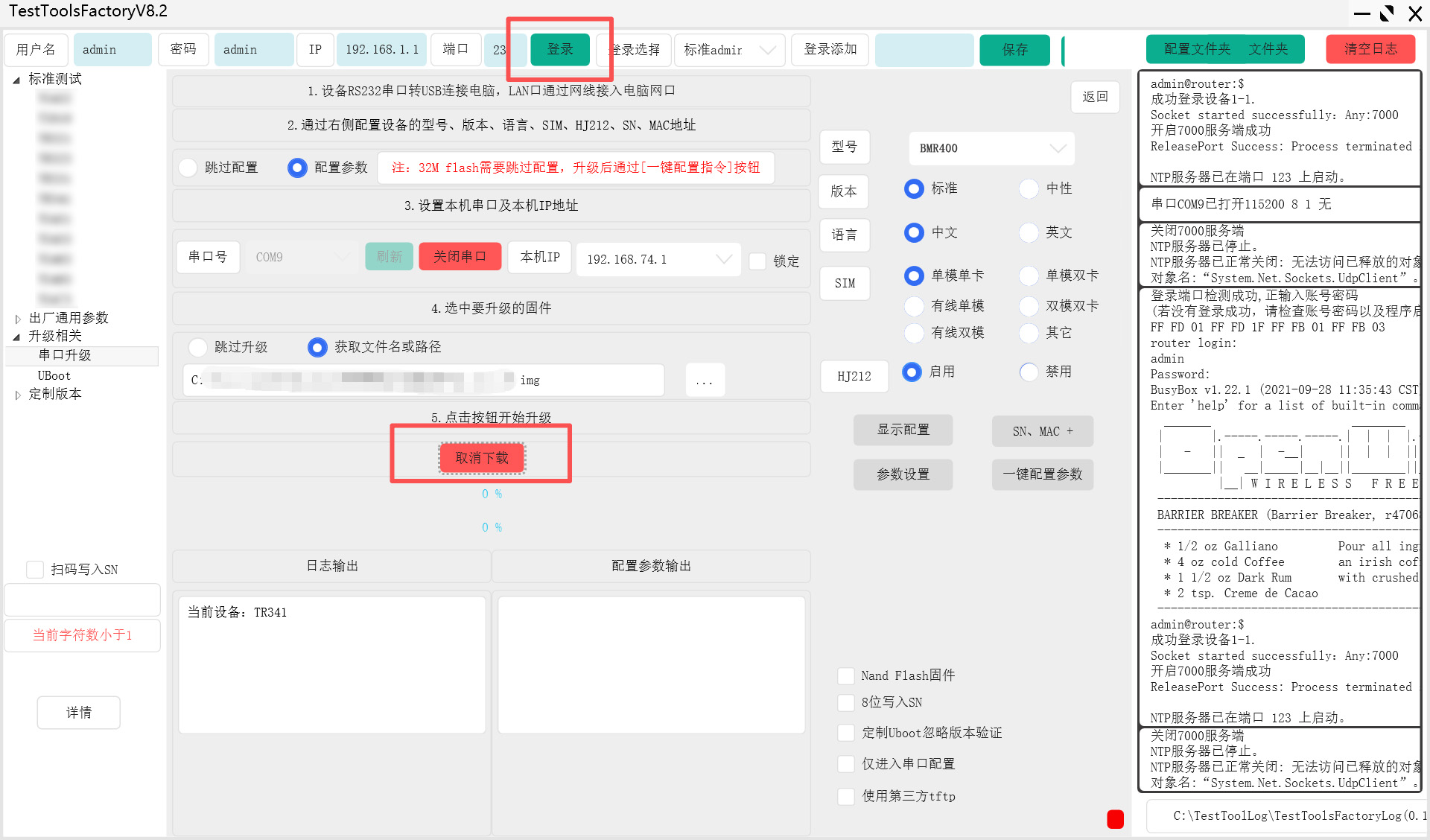The height and width of the screenshot is (840, 1430).
Task: Enable the Nand Flash固件 checkbox
Action: click(846, 675)
